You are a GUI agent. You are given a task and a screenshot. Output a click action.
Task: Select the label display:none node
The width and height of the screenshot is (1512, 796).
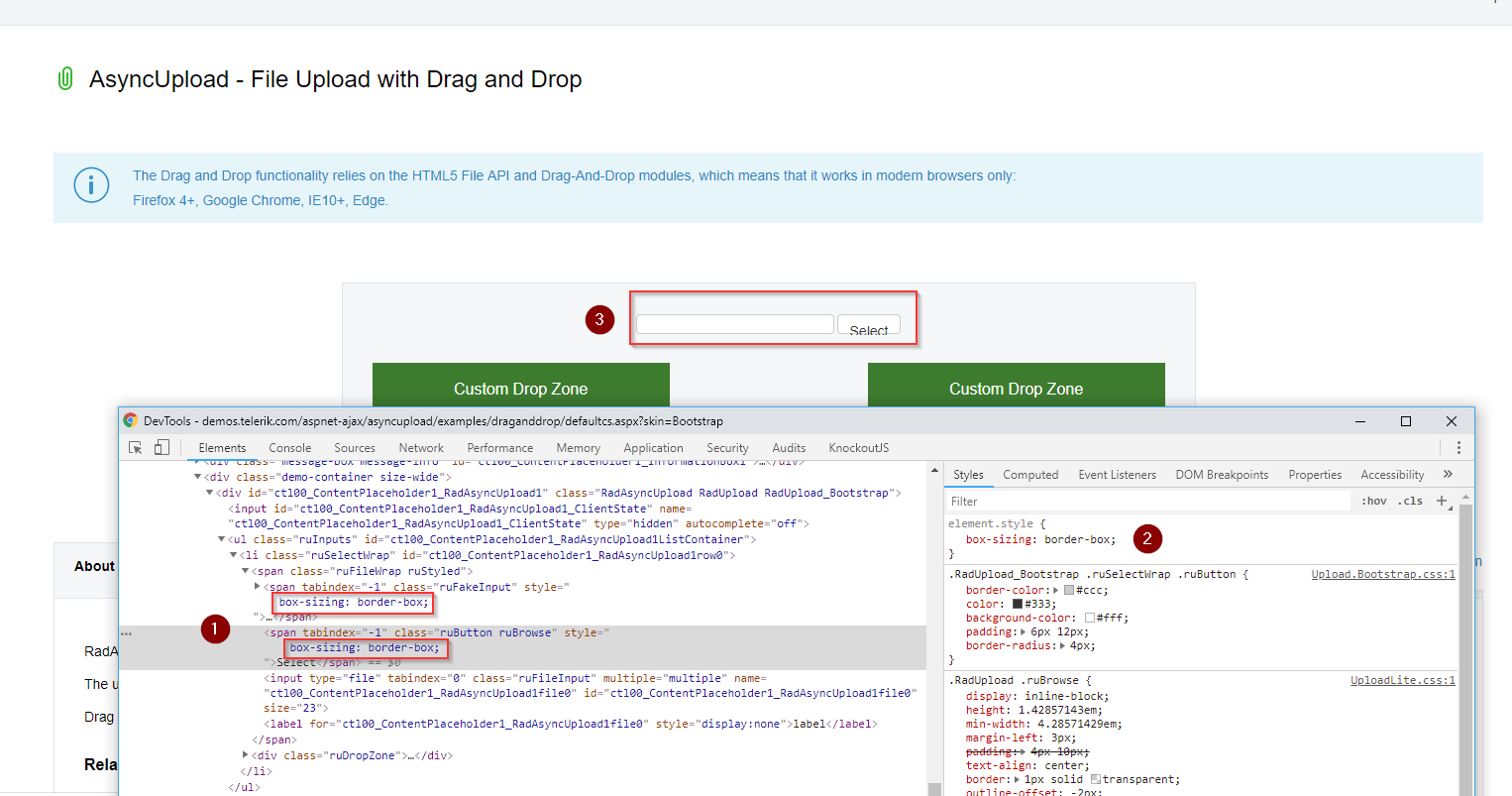point(571,724)
